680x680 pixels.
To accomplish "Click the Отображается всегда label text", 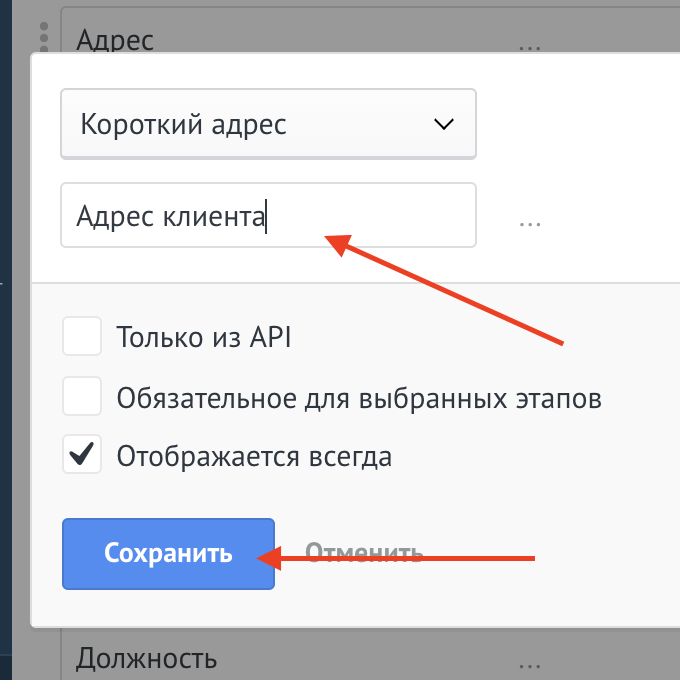I will pos(254,457).
